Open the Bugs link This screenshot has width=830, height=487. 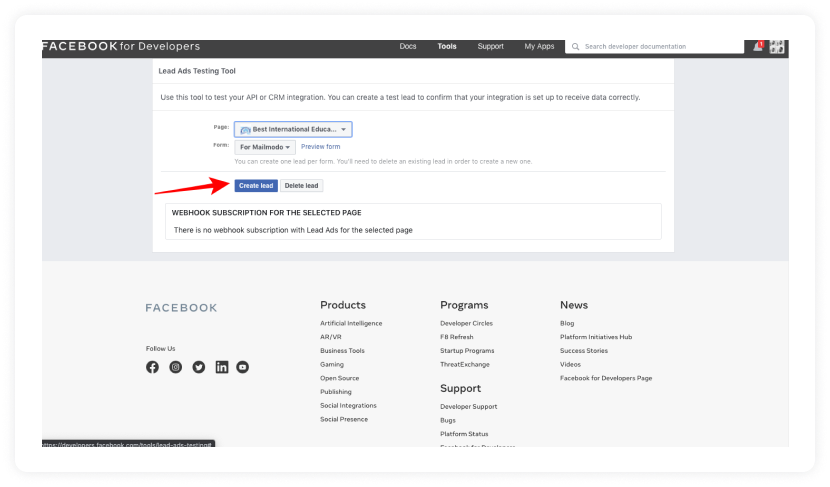click(x=448, y=420)
